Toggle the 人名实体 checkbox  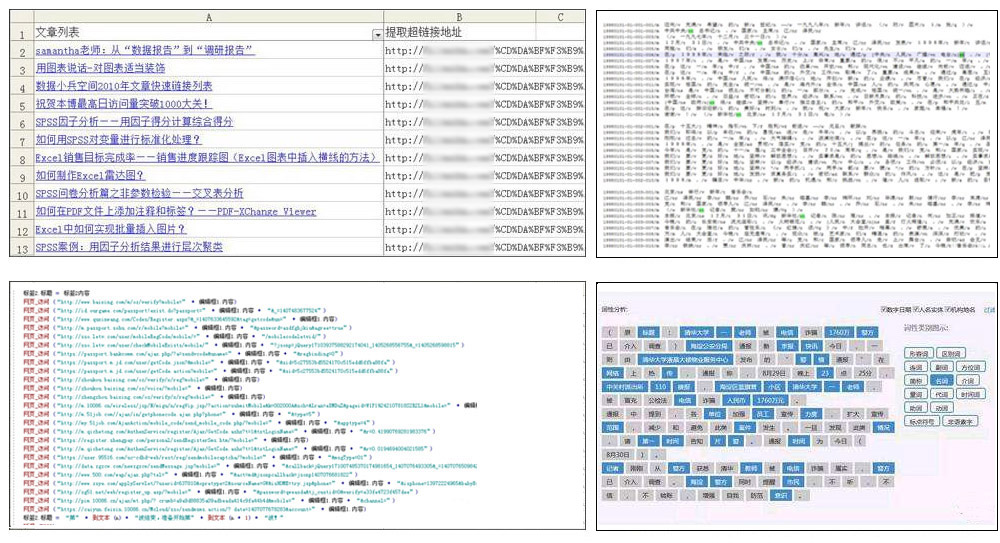pyautogui.click(x=916, y=309)
